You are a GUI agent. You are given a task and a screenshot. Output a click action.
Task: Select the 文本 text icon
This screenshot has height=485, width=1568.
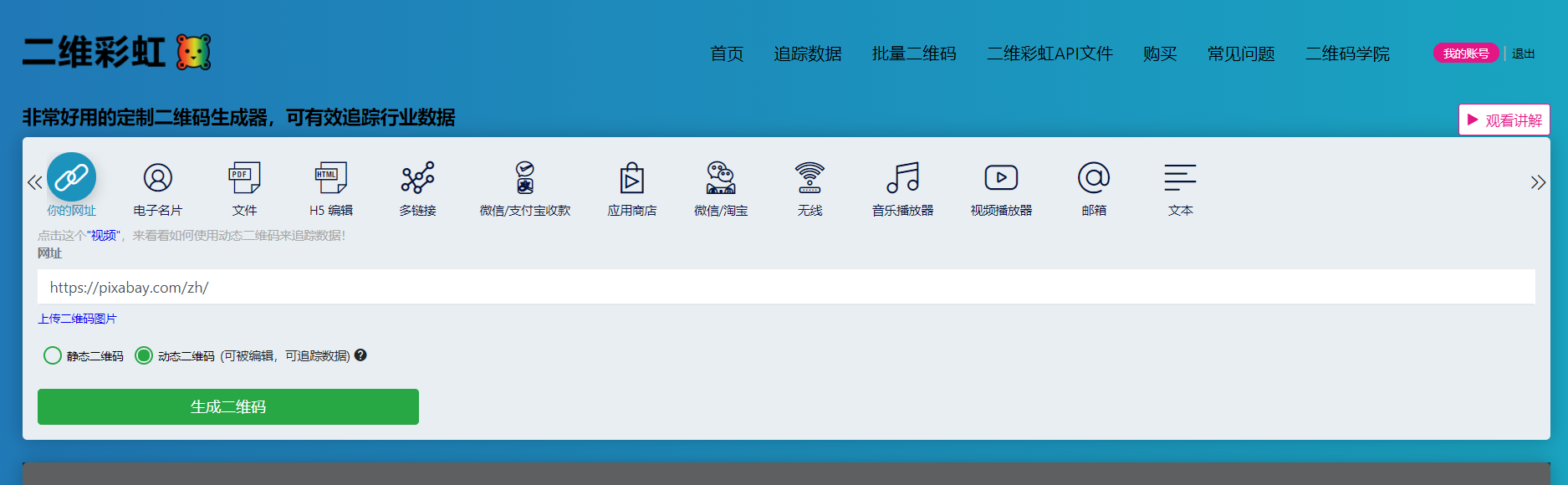1180,177
